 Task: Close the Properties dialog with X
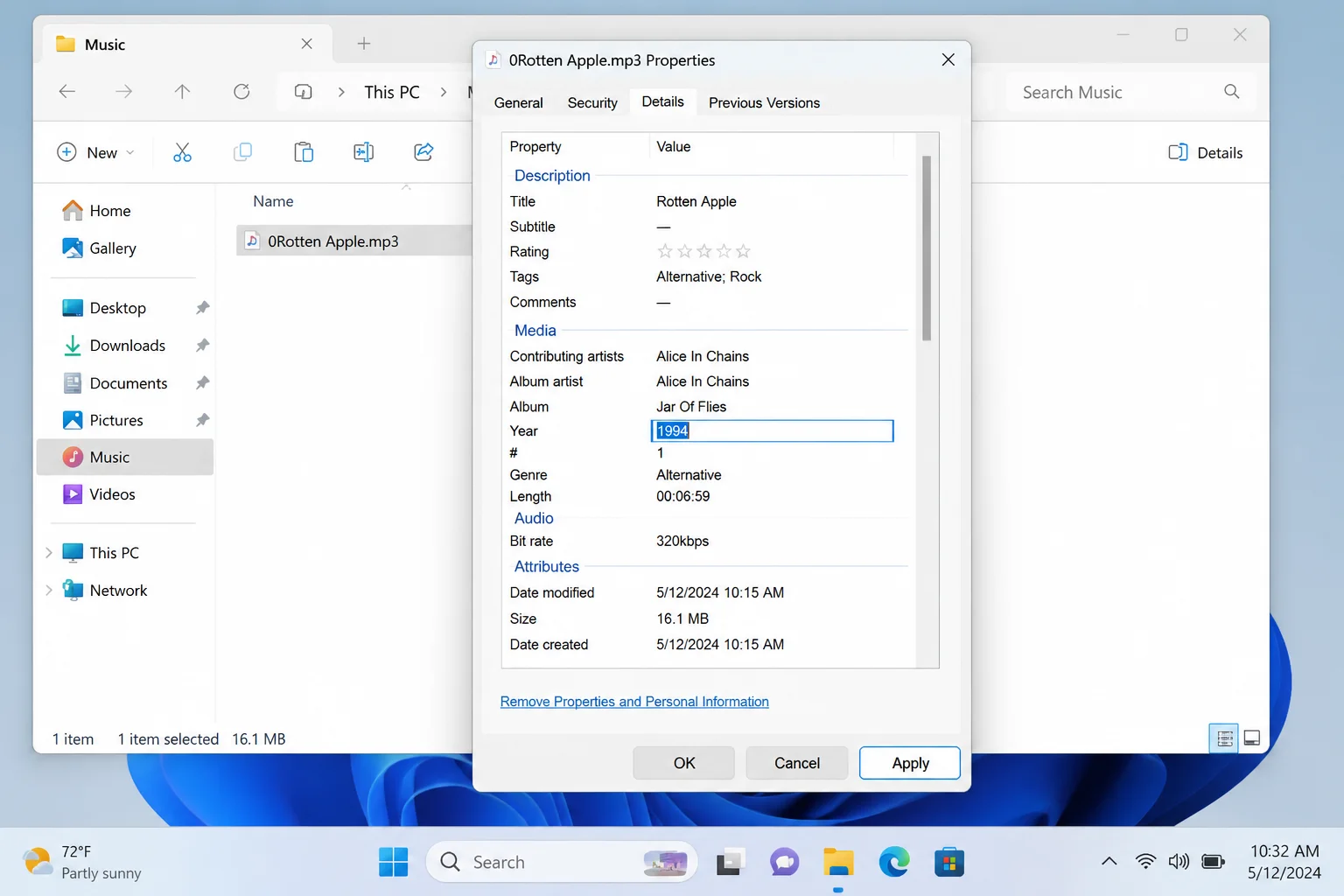948,59
